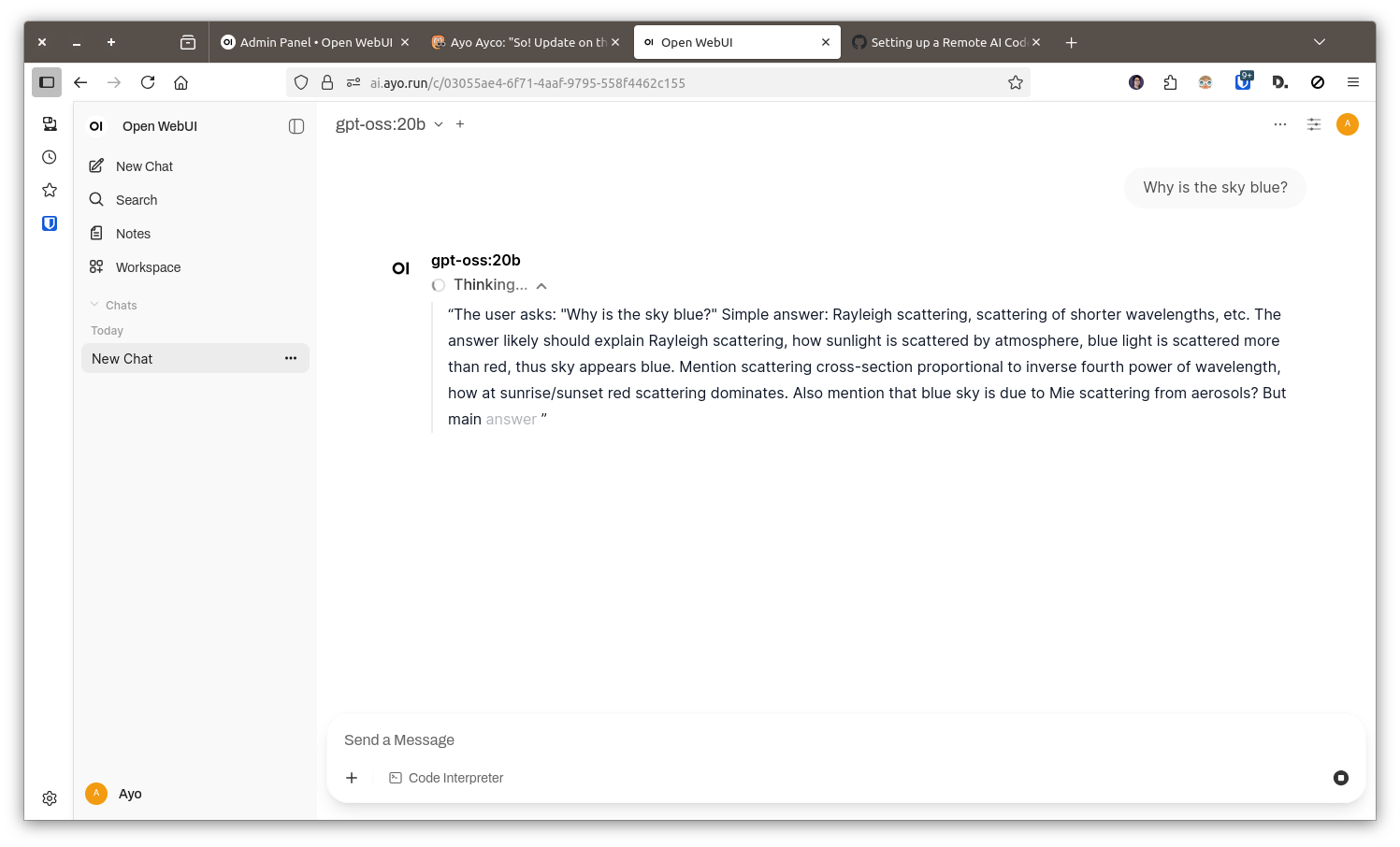Viewport: 1400px width, 847px height.
Task: Bookmark this page with star icon
Action: 1015,82
